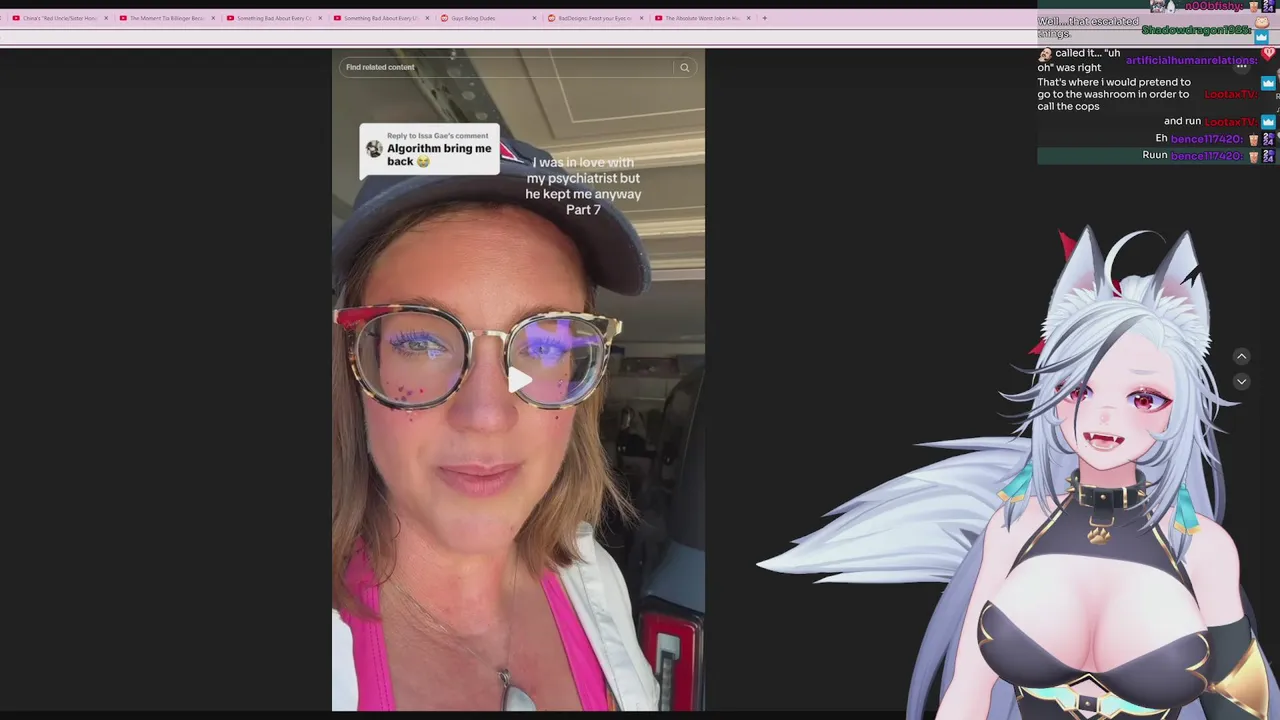1280x720 pixels.
Task: Click the magnifier search icon in video
Action: click(685, 67)
